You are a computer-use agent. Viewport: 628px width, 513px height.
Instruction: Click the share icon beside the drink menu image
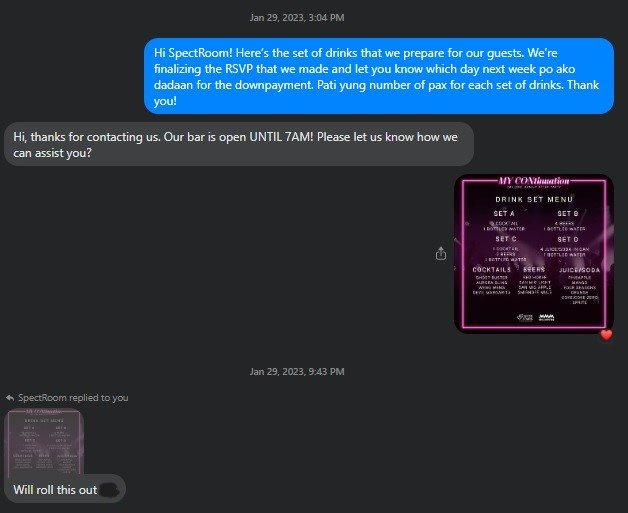point(441,253)
